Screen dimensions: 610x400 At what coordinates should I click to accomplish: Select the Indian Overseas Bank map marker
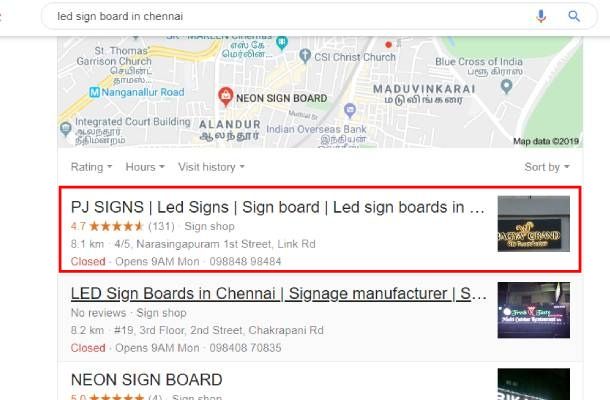pyautogui.click(x=350, y=111)
